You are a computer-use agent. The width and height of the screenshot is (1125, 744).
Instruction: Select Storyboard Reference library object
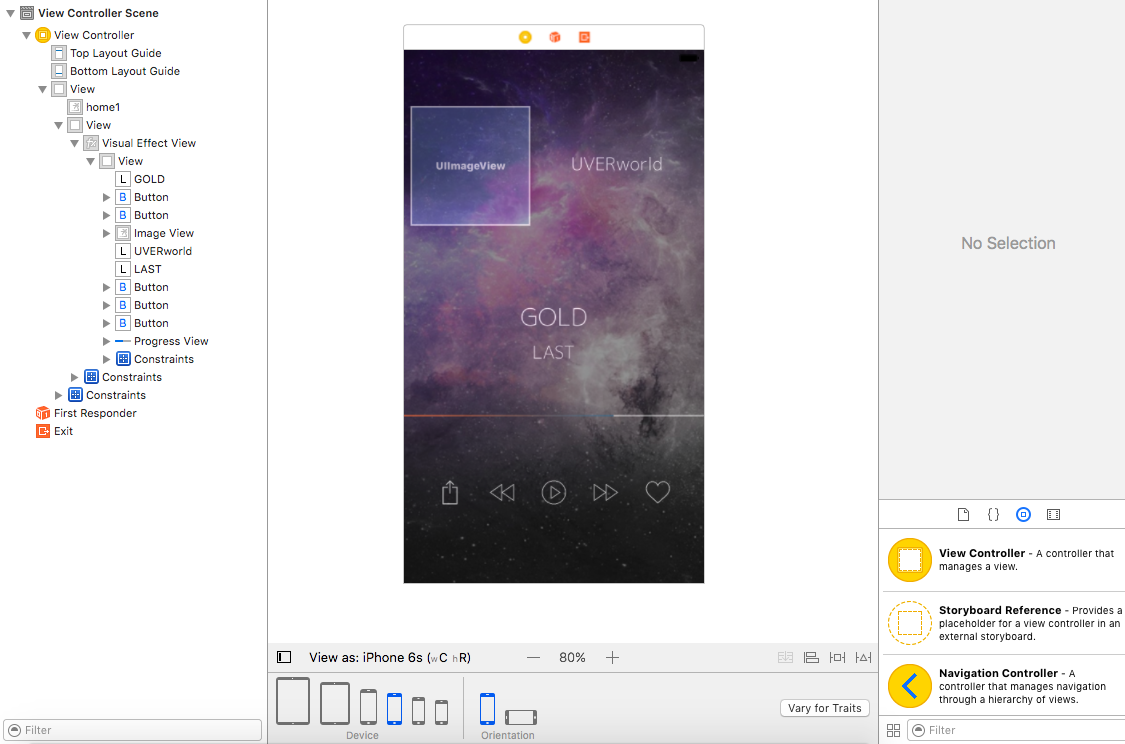pos(1002,623)
